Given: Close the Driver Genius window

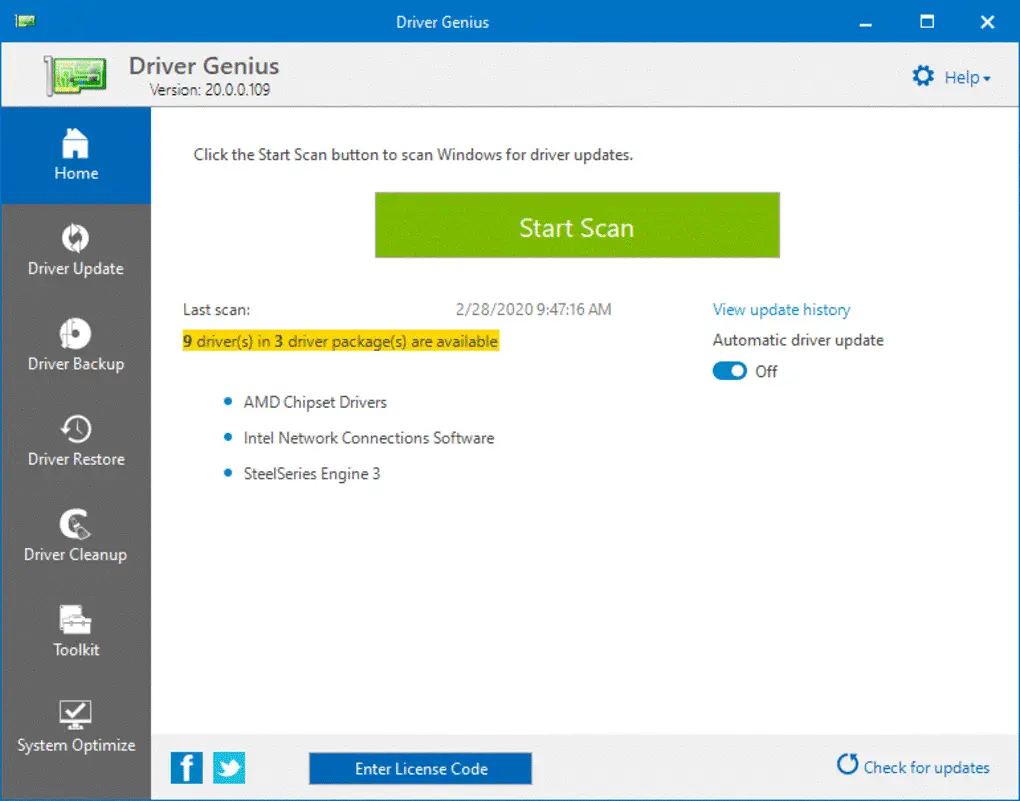Looking at the screenshot, I should pyautogui.click(x=987, y=22).
